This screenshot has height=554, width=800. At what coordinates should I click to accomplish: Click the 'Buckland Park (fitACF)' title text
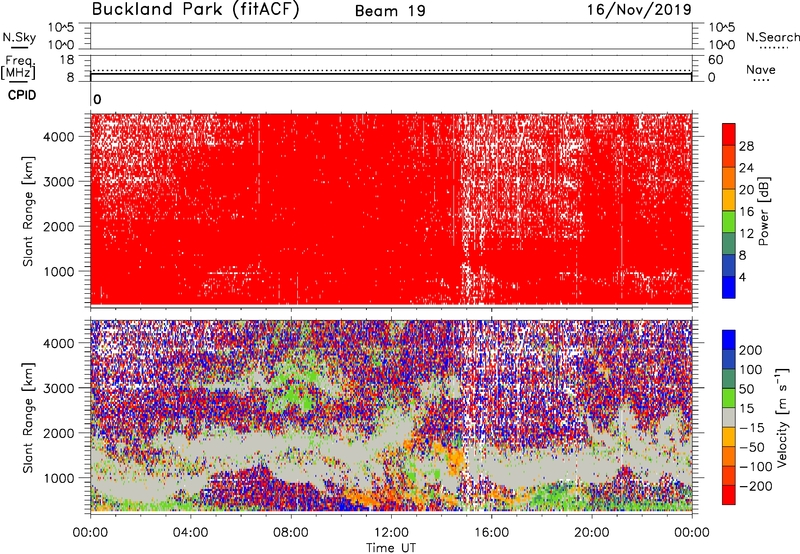point(195,10)
